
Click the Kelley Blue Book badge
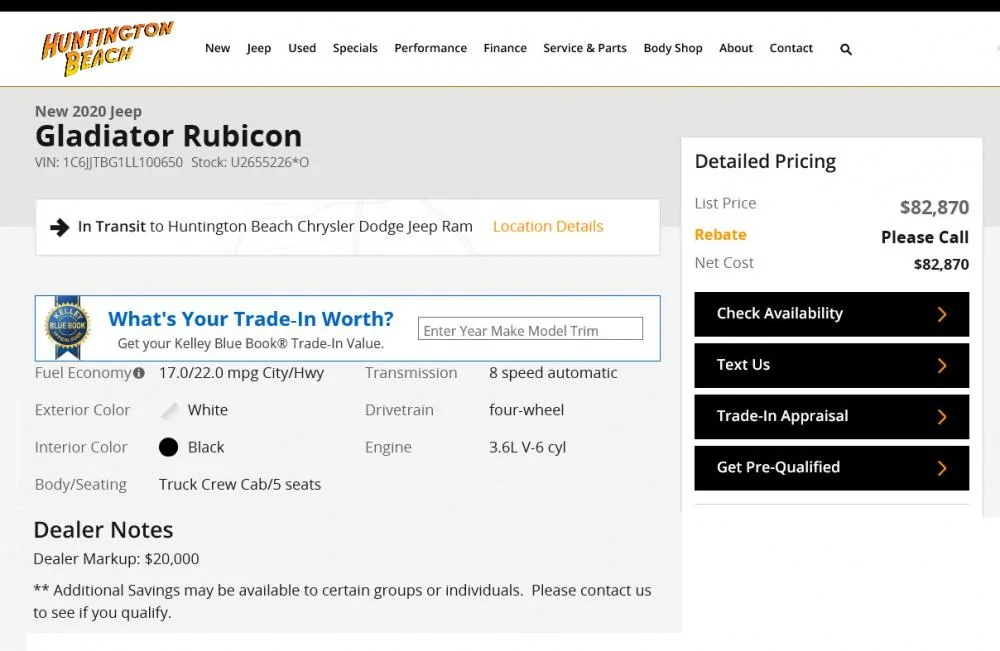point(67,328)
